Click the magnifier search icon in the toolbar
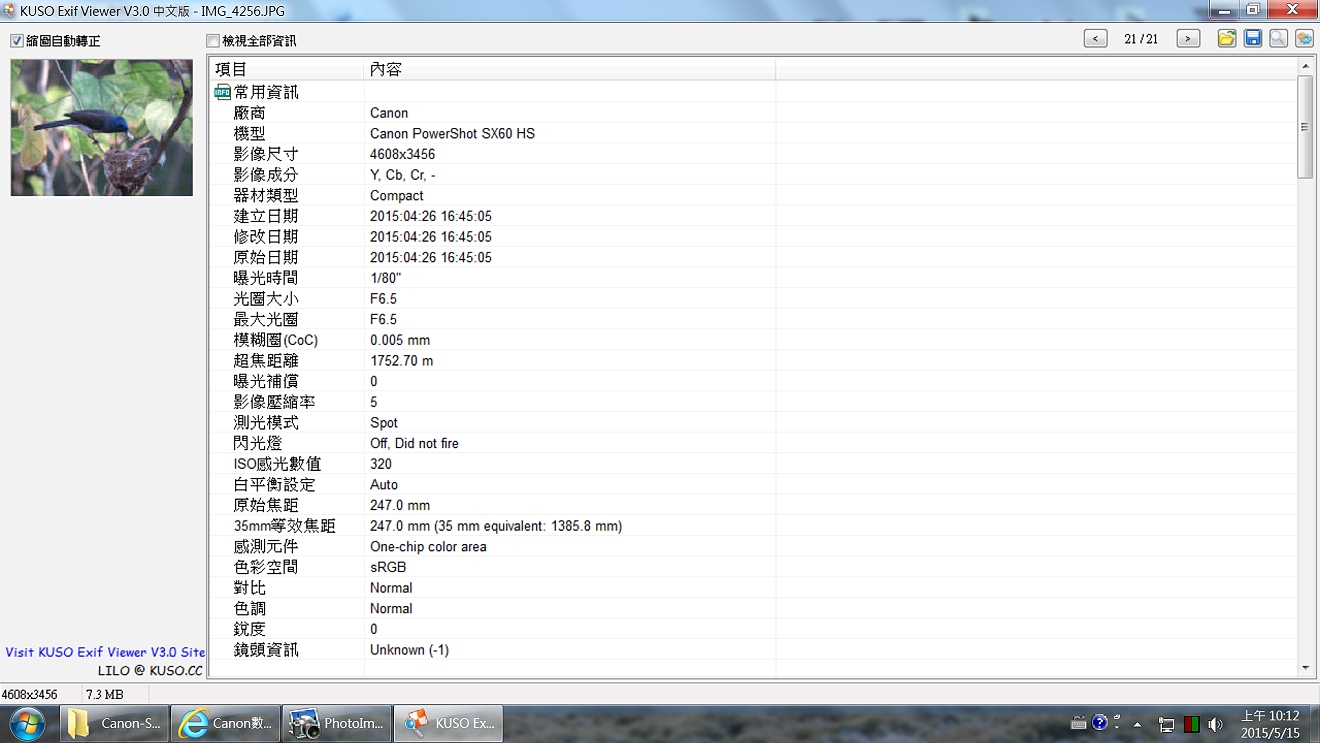Image resolution: width=1320 pixels, height=743 pixels. point(1278,39)
